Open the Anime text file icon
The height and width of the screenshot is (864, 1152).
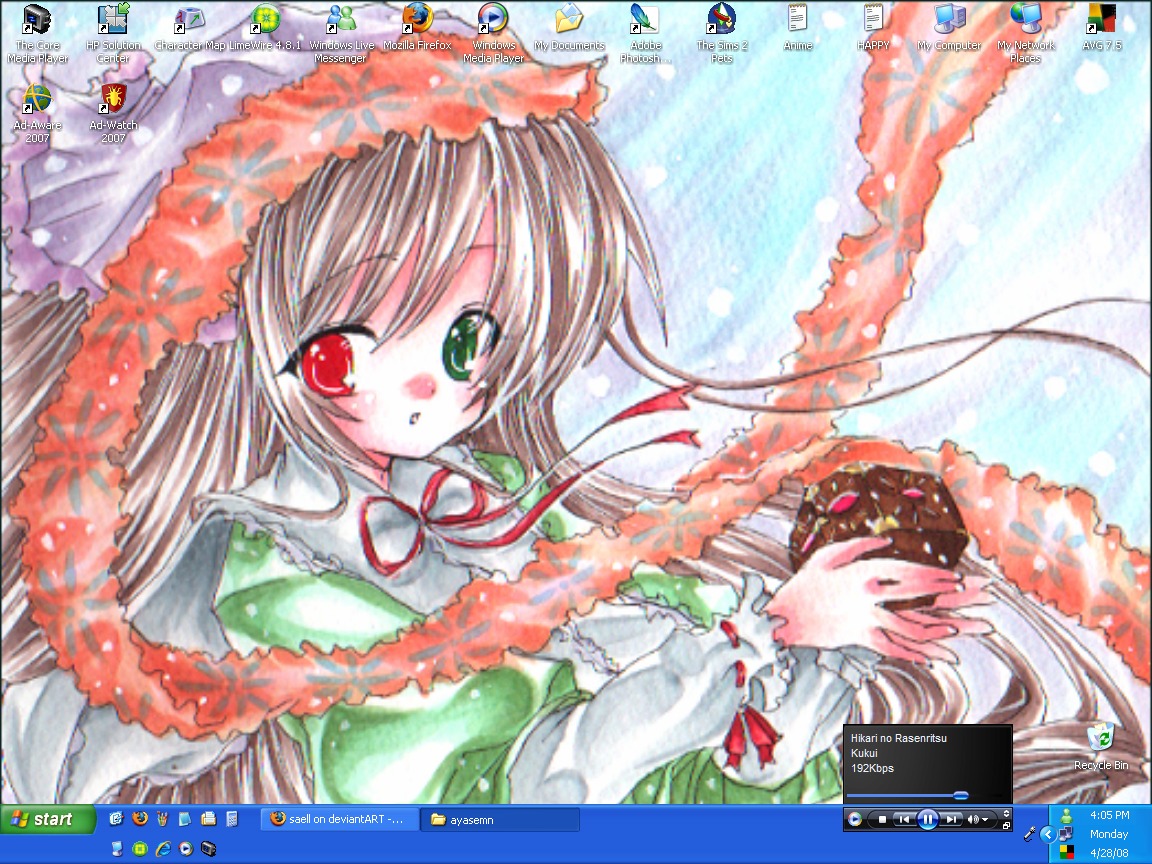(x=798, y=29)
